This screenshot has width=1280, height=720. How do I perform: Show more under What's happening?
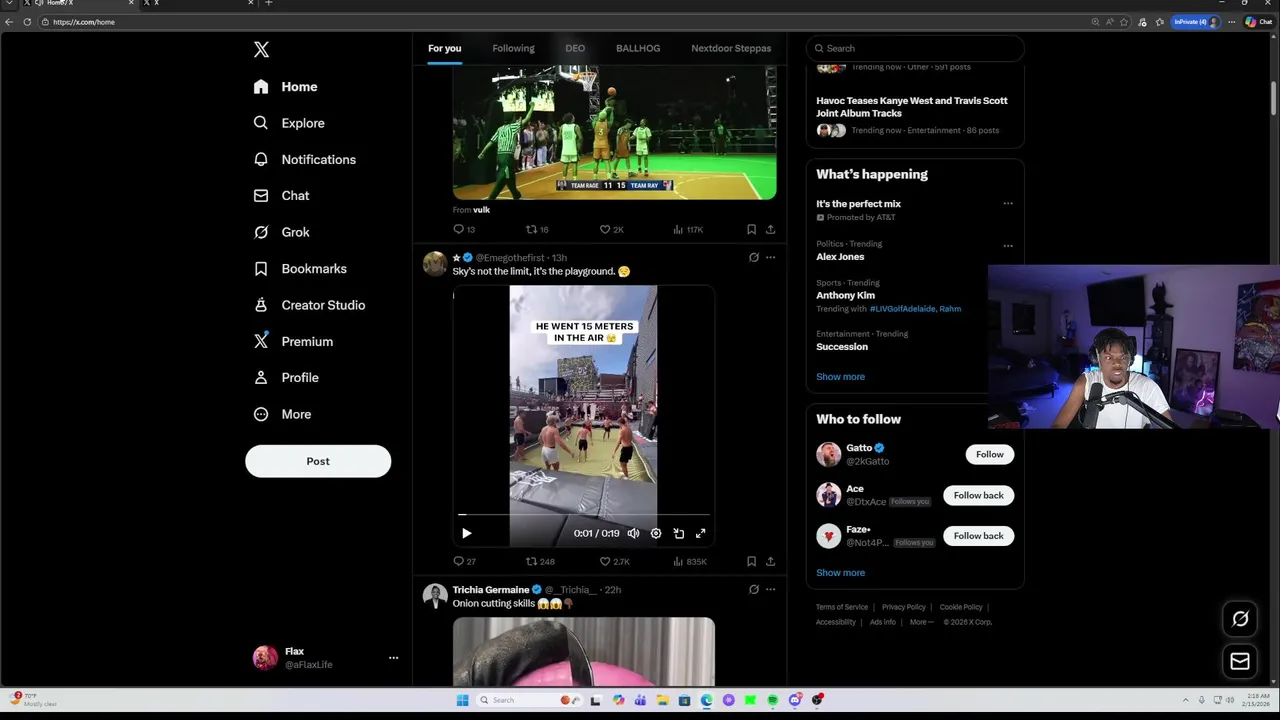(840, 377)
